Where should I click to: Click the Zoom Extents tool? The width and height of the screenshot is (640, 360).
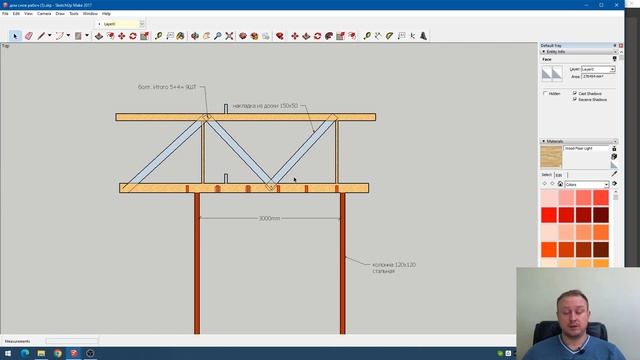pos(229,36)
